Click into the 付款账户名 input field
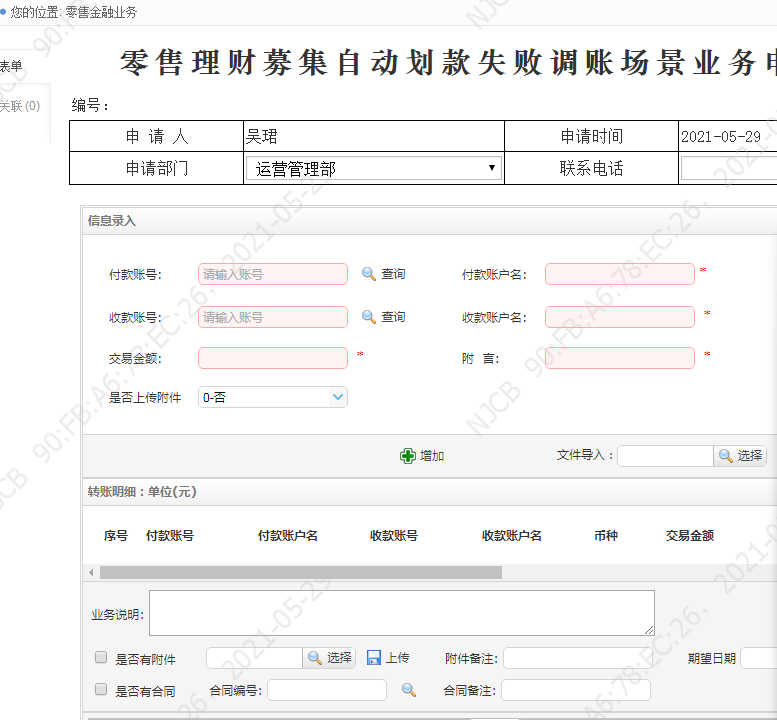 point(619,274)
